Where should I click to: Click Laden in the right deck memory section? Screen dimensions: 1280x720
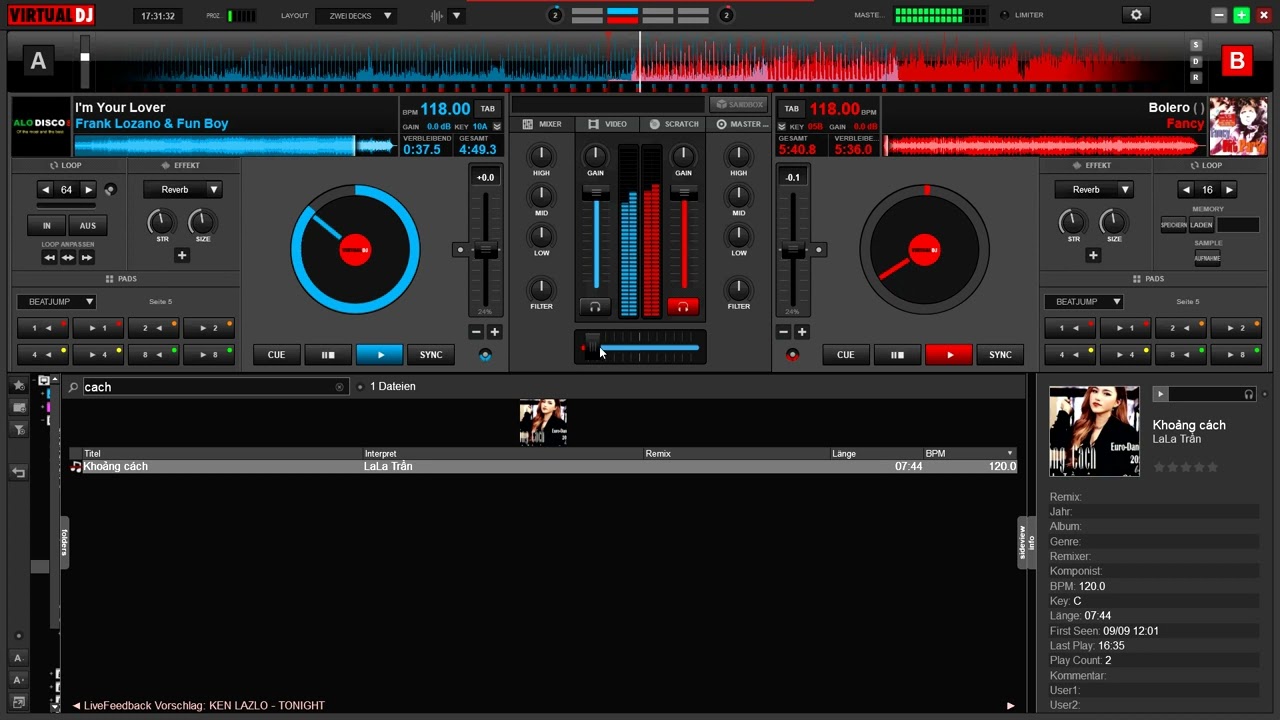(1202, 226)
